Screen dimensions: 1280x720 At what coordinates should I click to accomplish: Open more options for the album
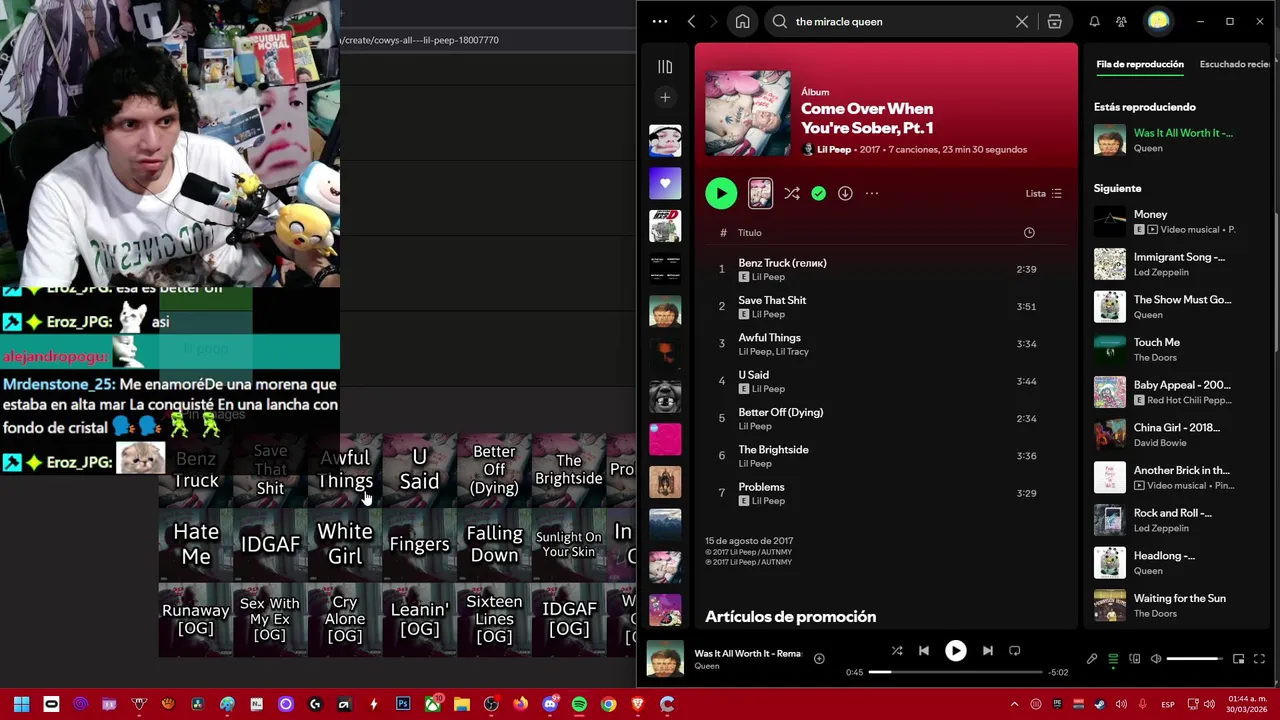coord(872,193)
